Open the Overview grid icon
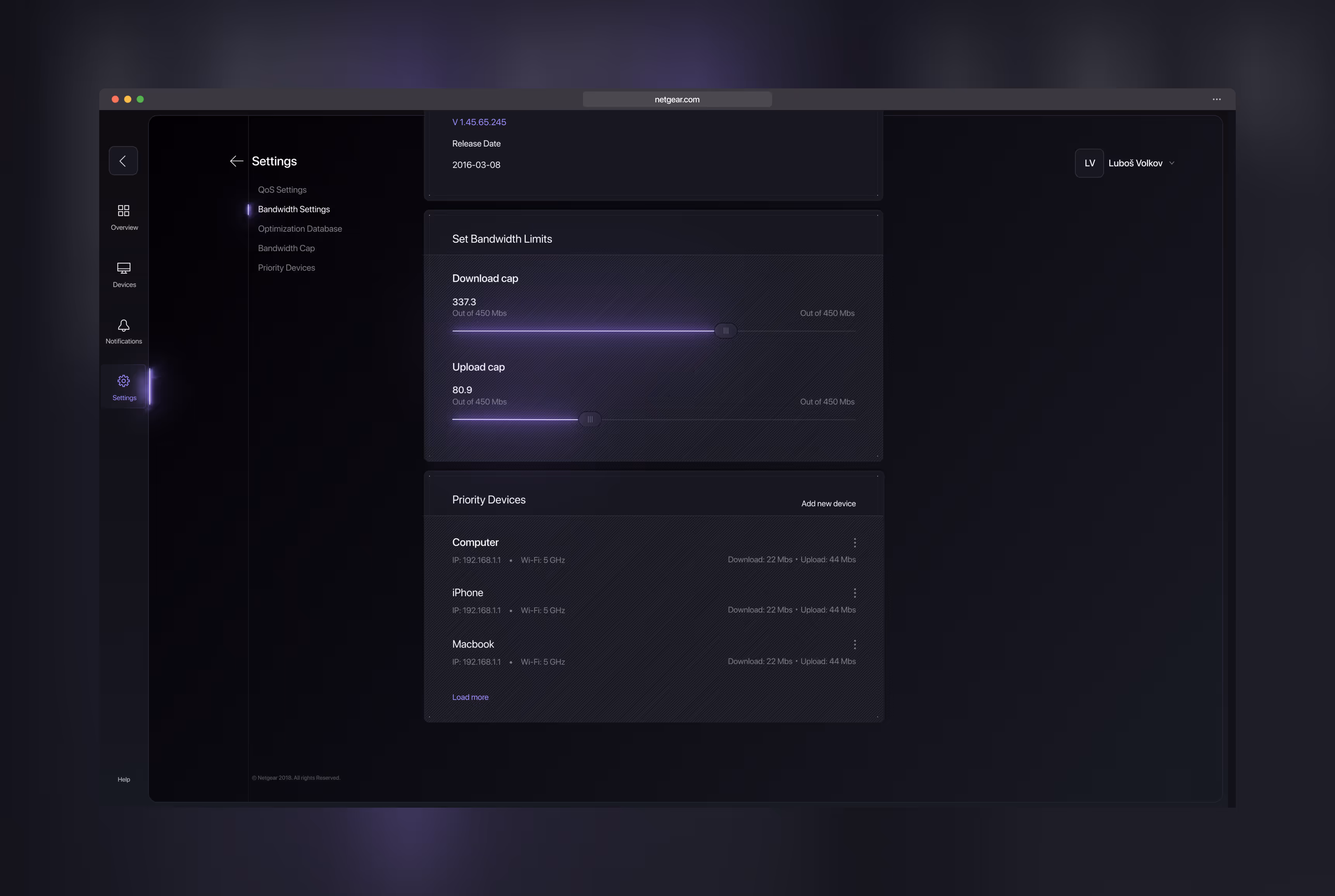 pos(123,211)
